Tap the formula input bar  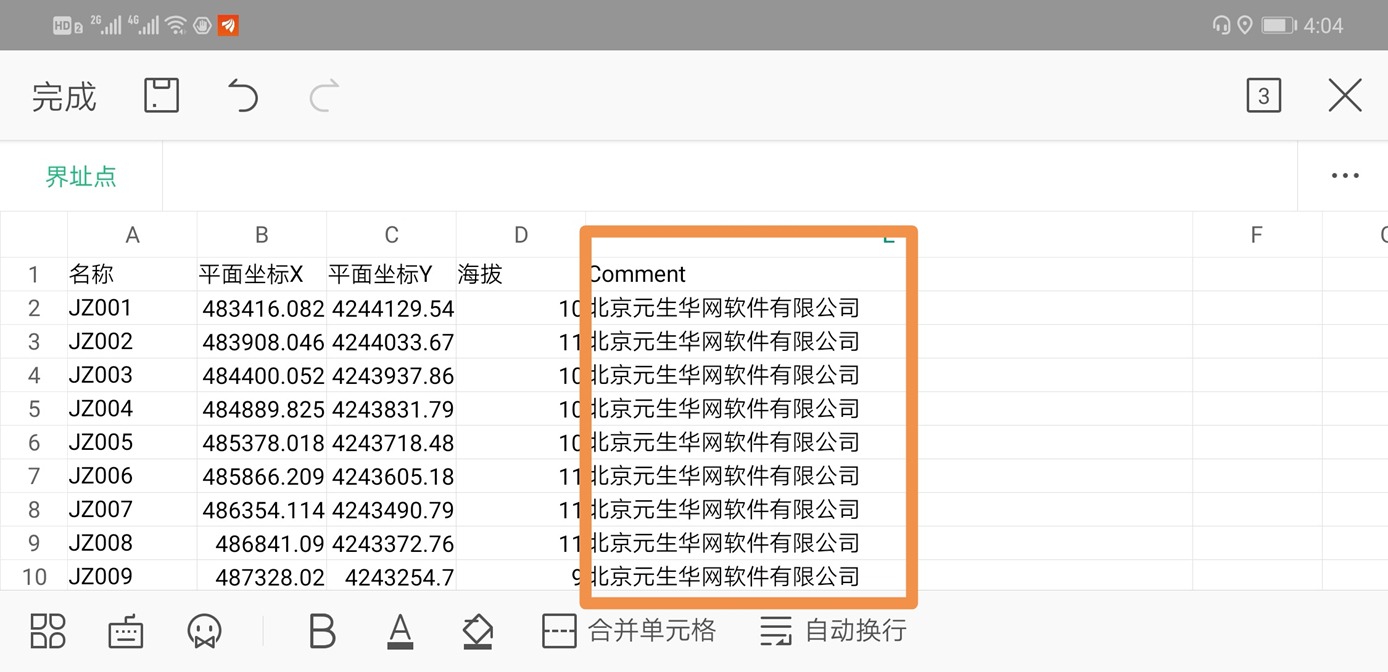click(729, 176)
